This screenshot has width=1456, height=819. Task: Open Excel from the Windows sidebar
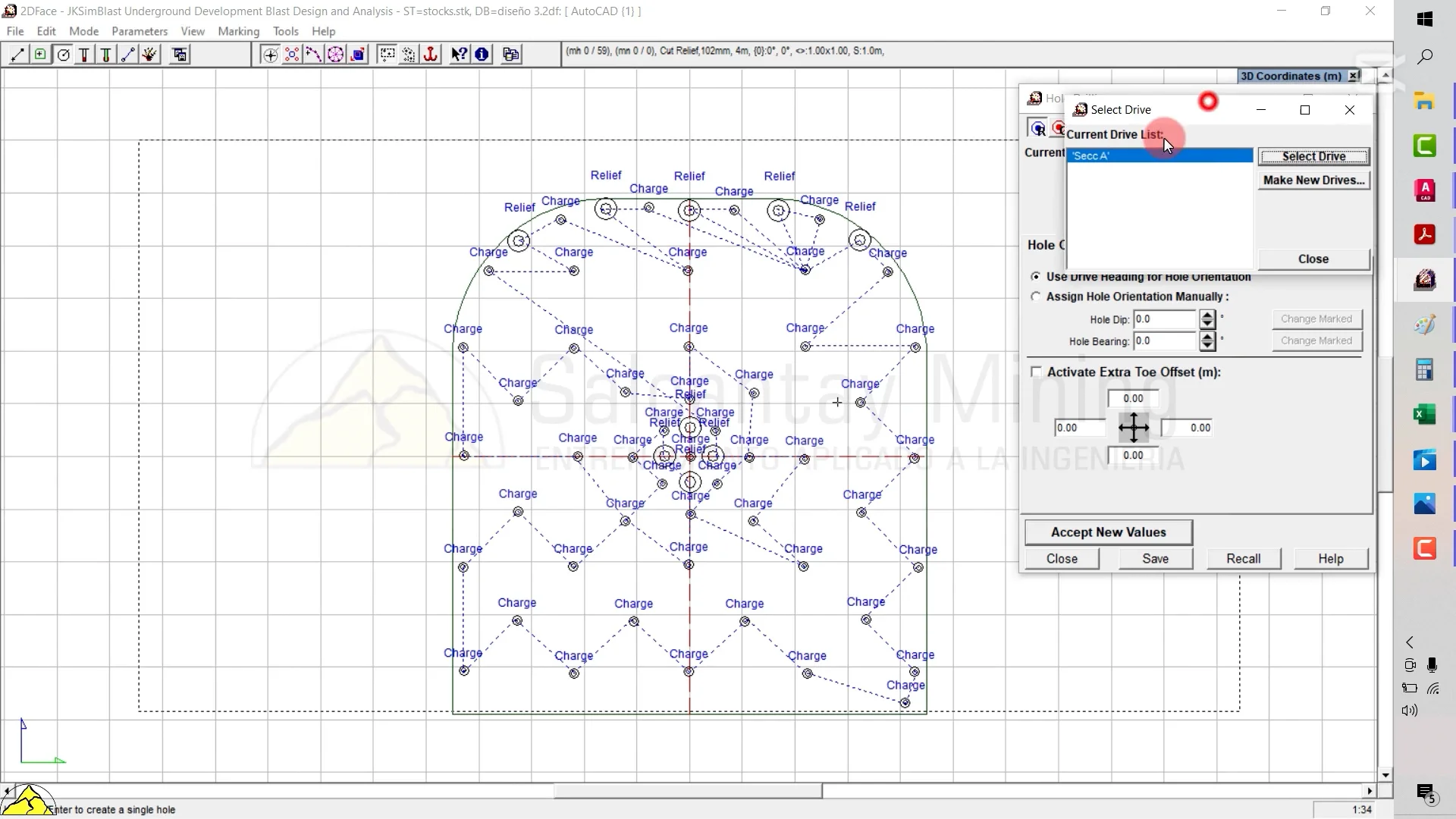(x=1426, y=415)
